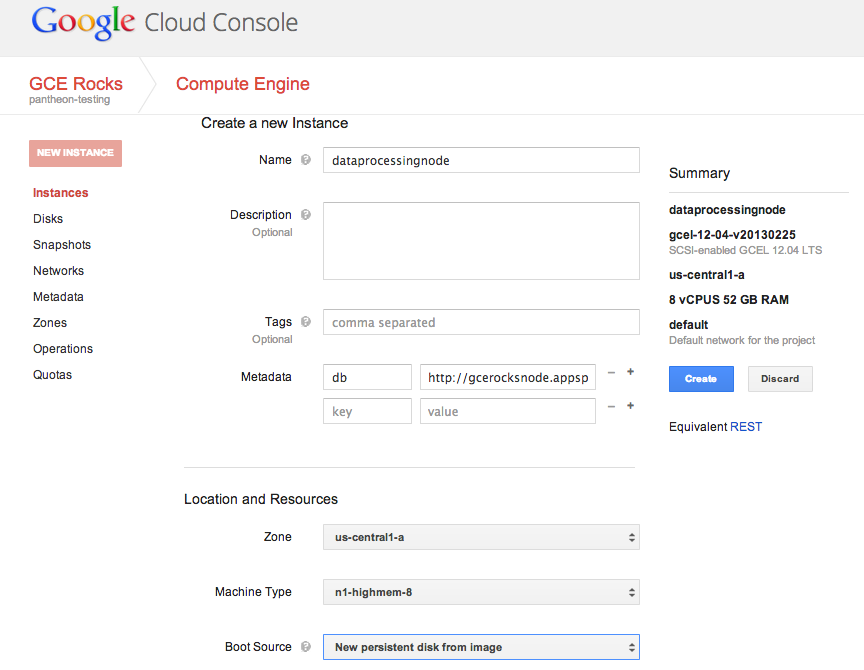Screen dimensions: 864x670
Task: Open the Machine Type selector
Action: 480,592
